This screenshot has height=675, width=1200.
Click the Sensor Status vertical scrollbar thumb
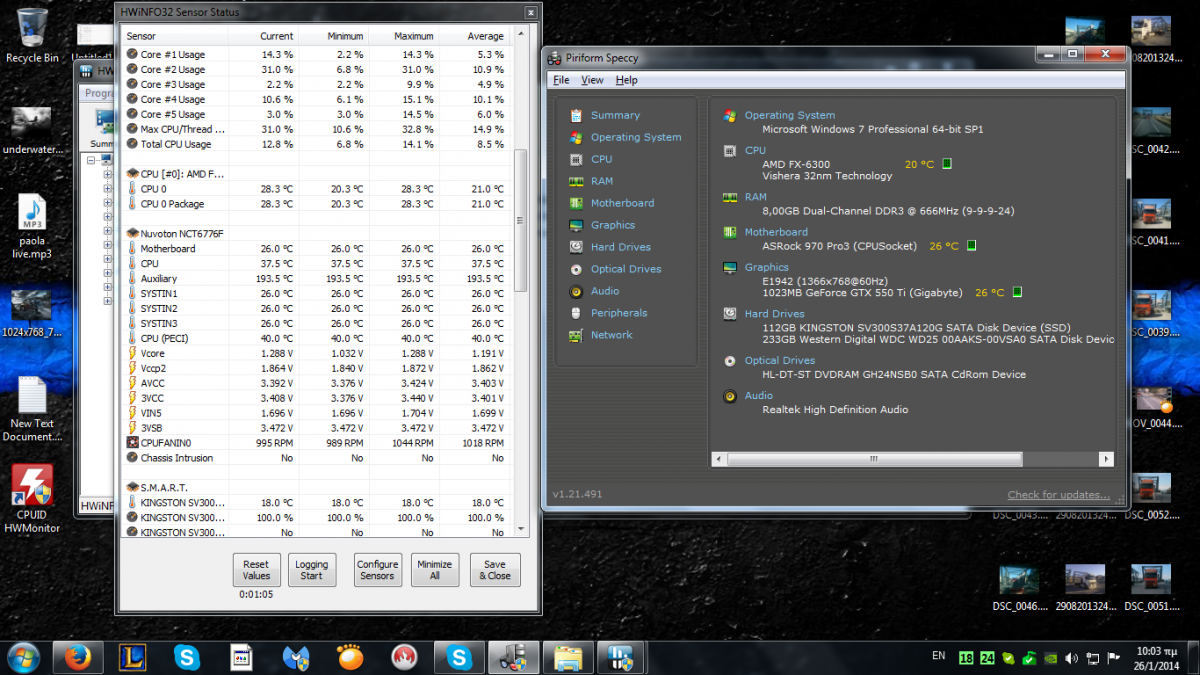(519, 220)
